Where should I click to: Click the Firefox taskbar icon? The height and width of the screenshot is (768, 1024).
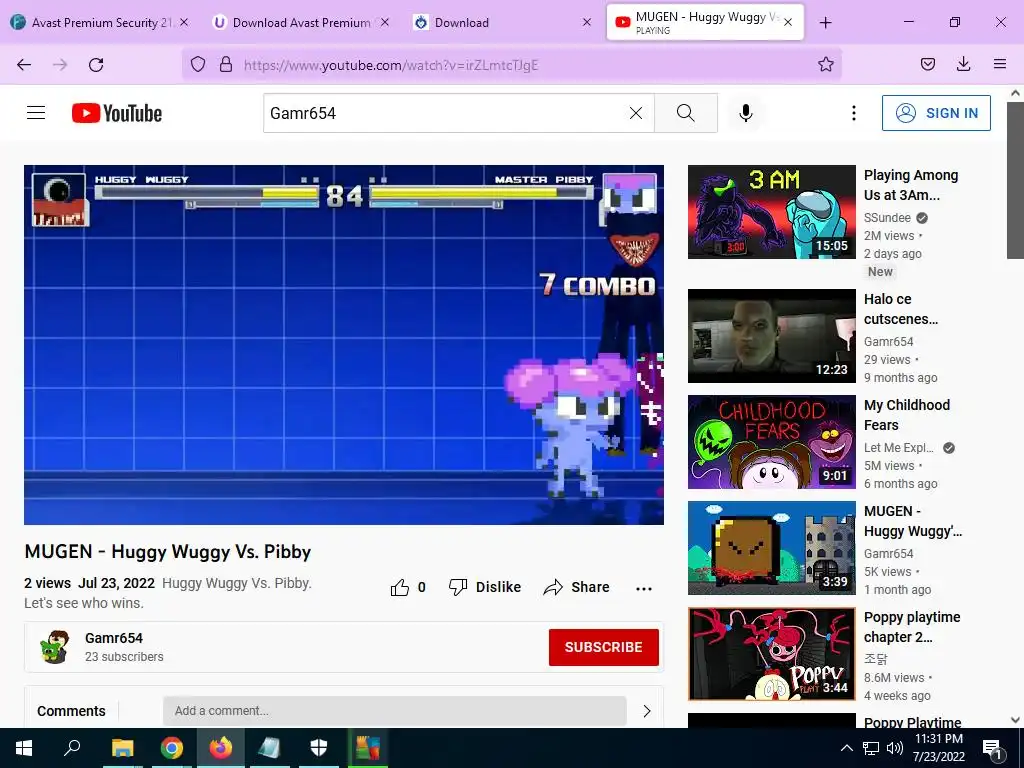[x=221, y=748]
